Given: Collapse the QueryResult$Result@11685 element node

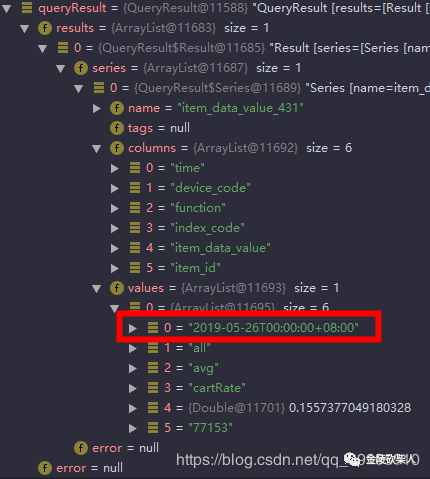Looking at the screenshot, I should [x=43, y=49].
